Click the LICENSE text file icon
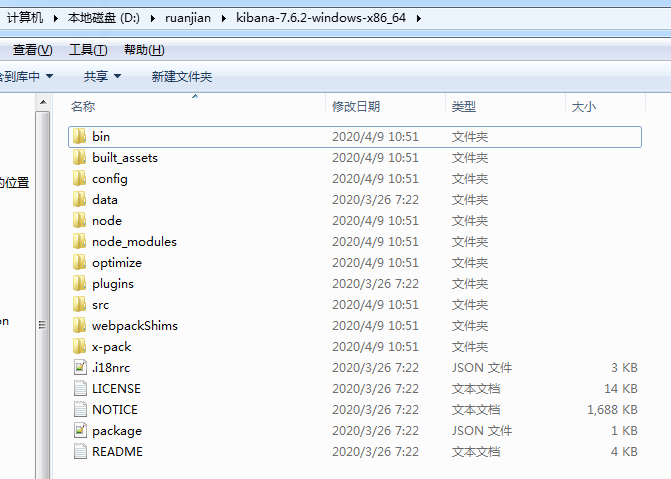 point(80,388)
